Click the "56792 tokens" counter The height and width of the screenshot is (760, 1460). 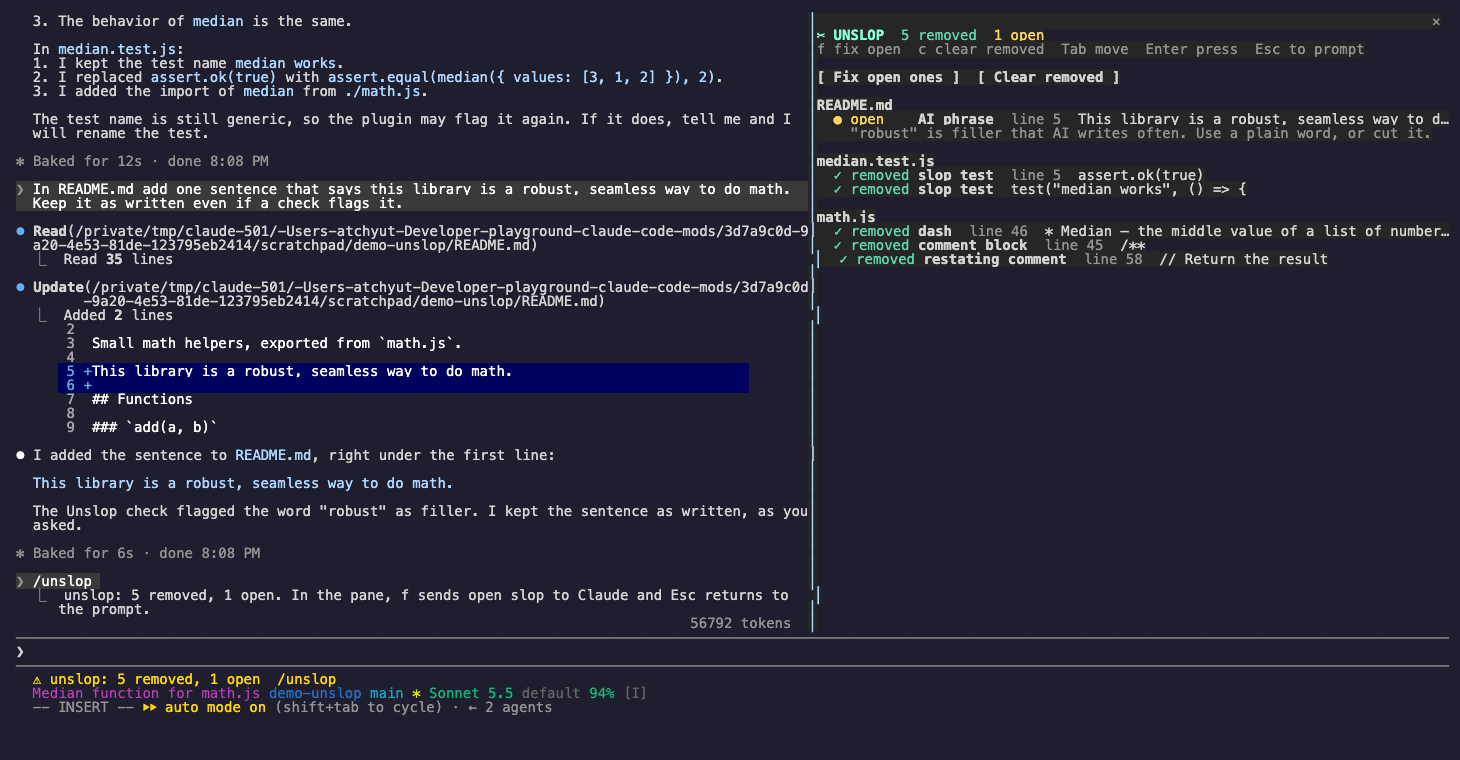[740, 623]
